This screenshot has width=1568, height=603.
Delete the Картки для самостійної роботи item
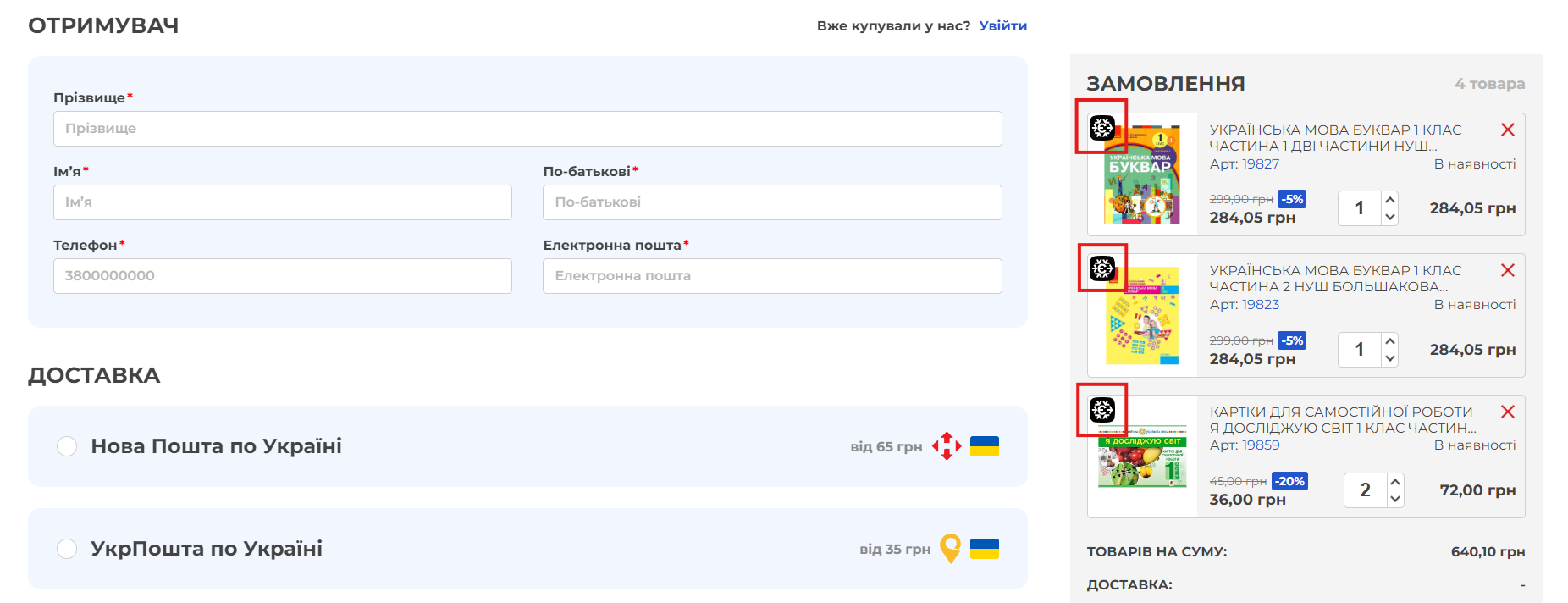coord(1507,412)
